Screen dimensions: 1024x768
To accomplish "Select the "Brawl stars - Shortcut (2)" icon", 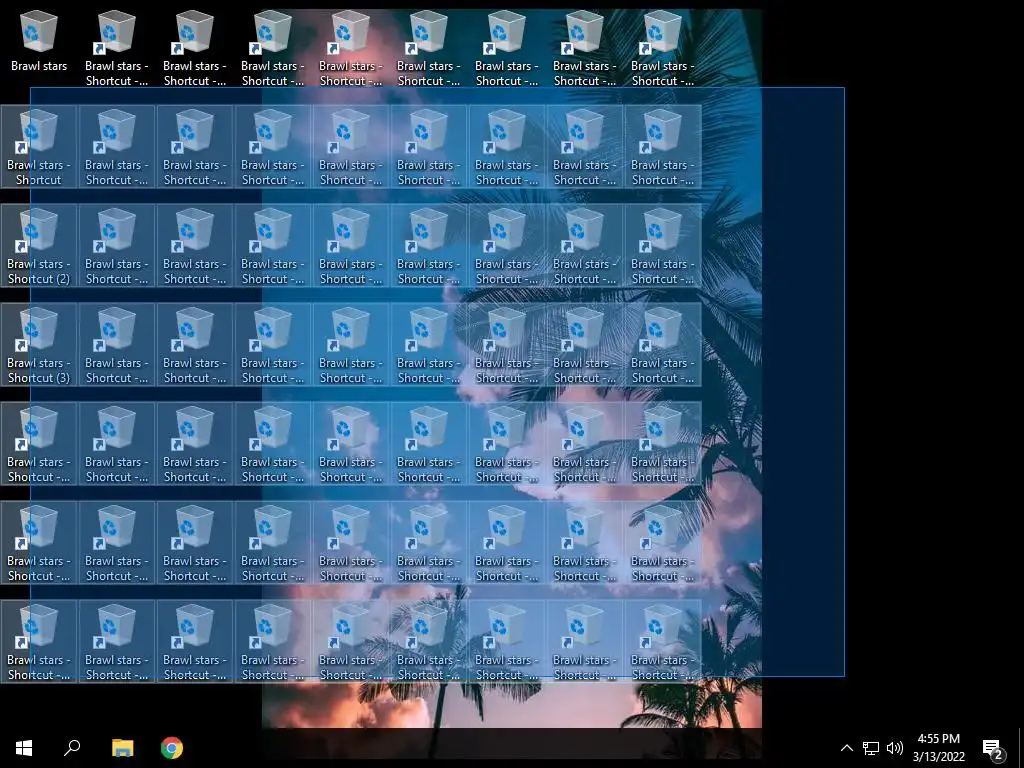I will [x=39, y=246].
